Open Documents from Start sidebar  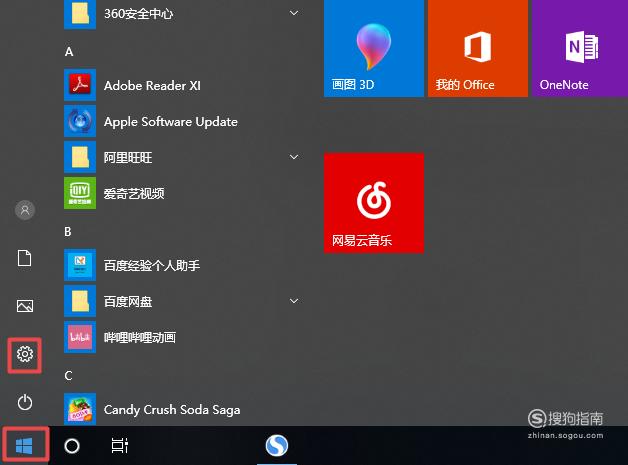point(24,258)
